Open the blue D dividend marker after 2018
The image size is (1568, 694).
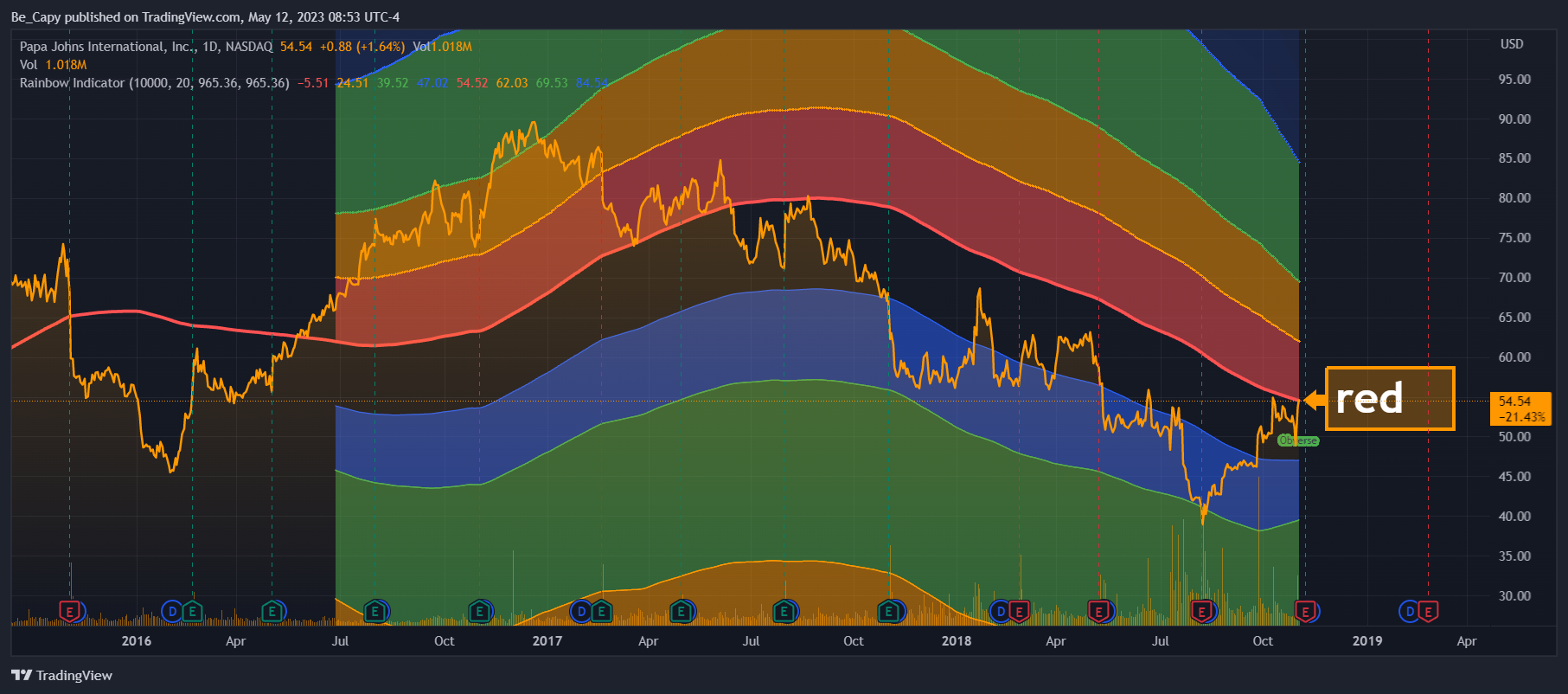(x=1000, y=612)
